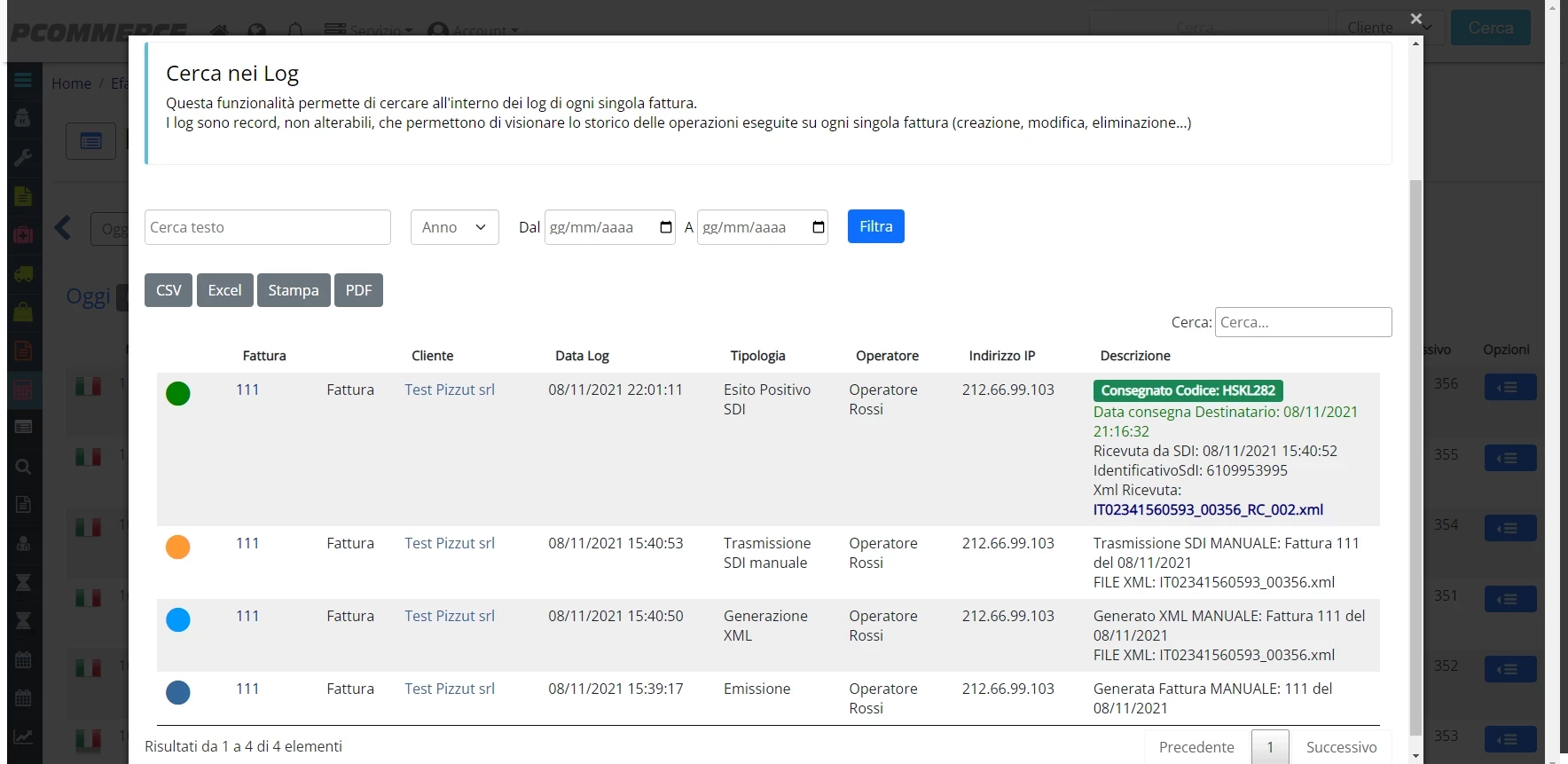Viewport: 1568px width, 764px height.
Task: Export log results as PDF
Action: pyautogui.click(x=358, y=290)
